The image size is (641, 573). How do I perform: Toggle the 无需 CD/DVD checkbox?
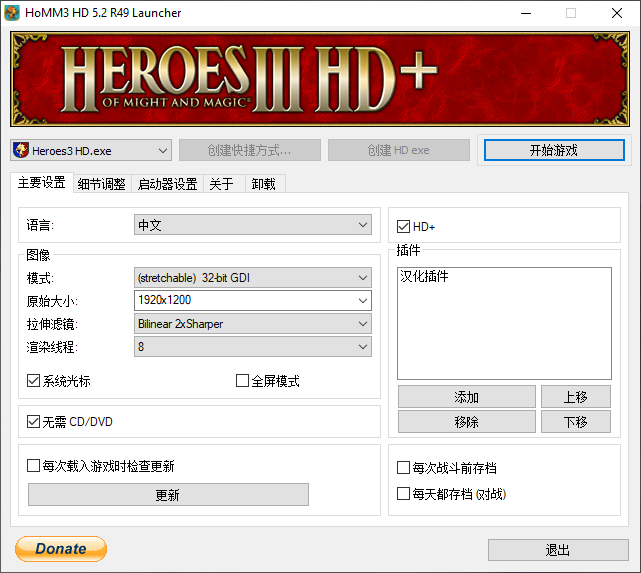pos(34,421)
